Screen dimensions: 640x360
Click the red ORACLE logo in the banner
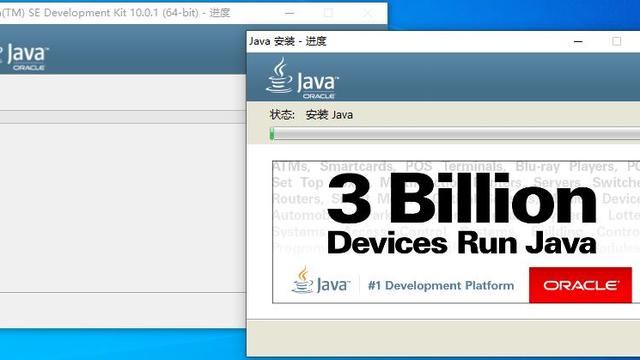[580, 285]
